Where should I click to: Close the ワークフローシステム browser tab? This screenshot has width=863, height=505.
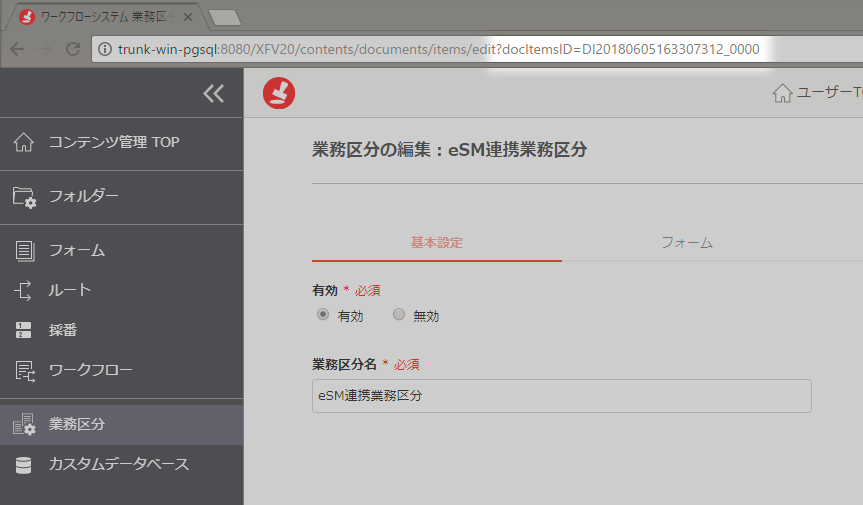pos(188,17)
